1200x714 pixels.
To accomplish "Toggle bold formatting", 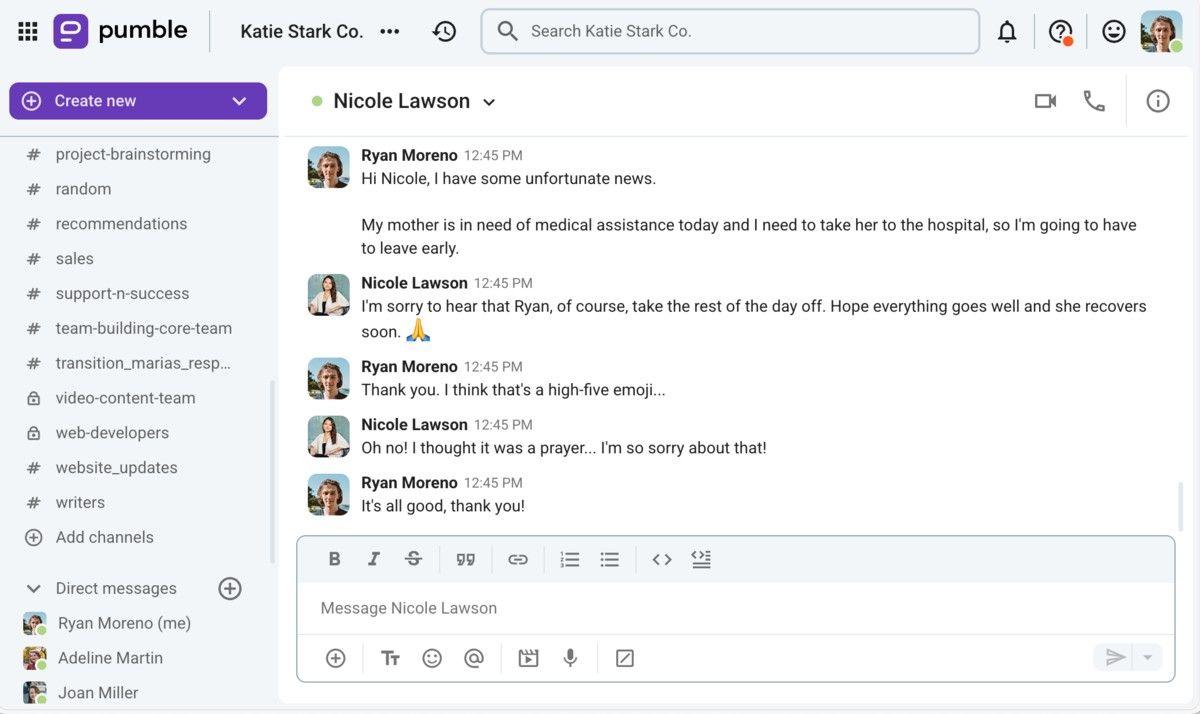I will point(335,559).
